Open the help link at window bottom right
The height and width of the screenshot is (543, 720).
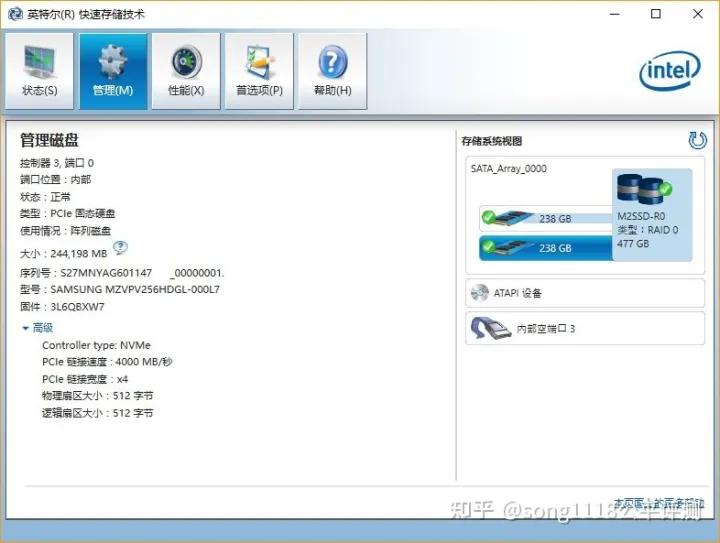click(x=659, y=503)
